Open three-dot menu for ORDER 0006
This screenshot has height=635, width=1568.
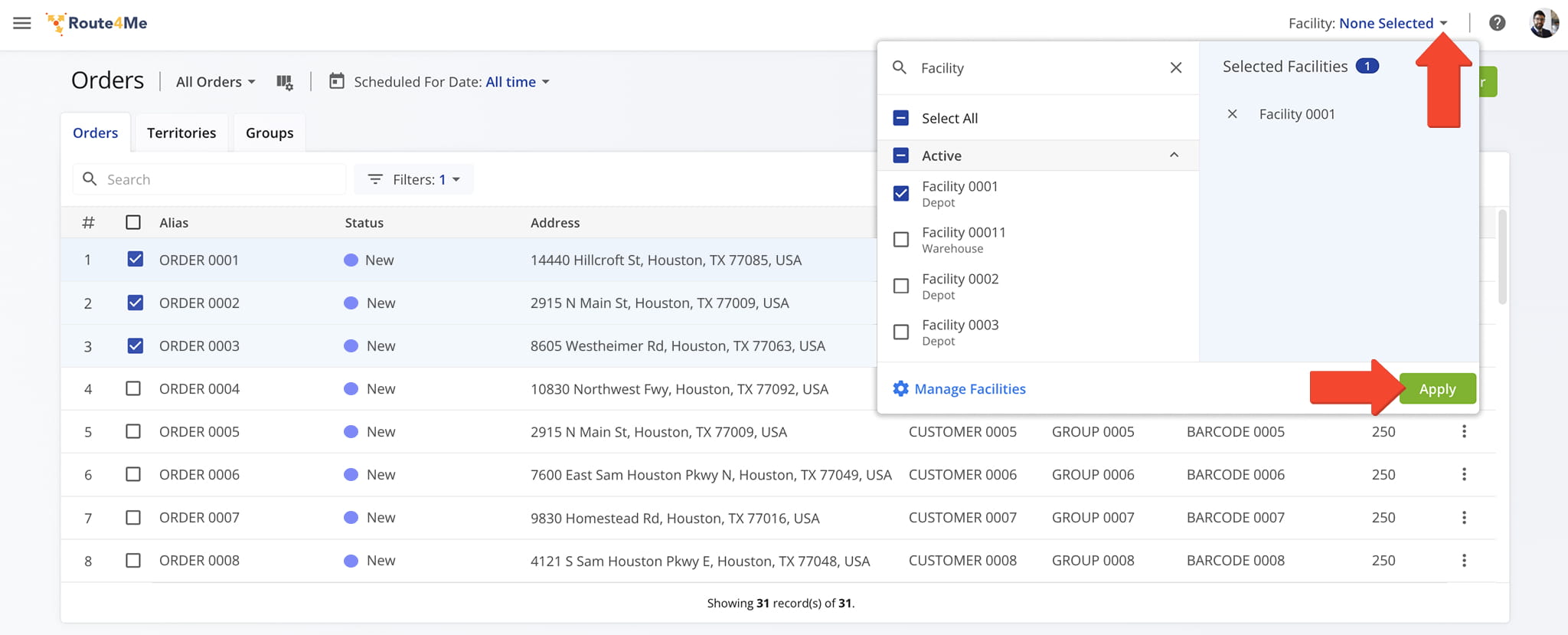tap(1464, 474)
